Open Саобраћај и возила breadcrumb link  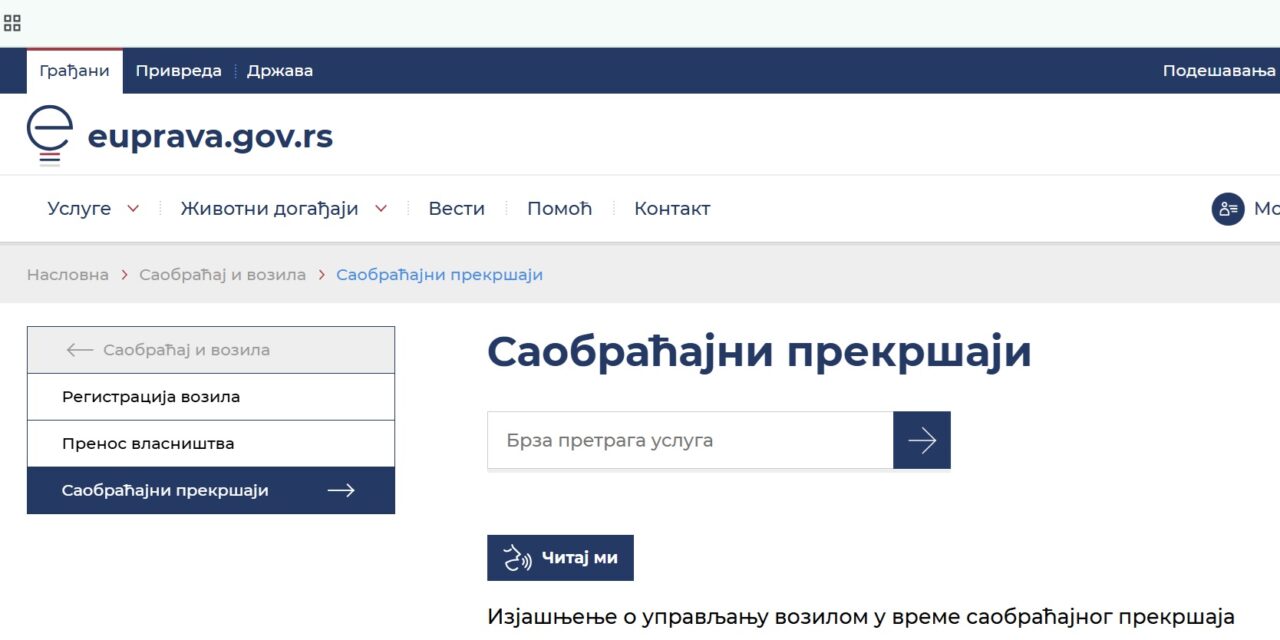223,274
